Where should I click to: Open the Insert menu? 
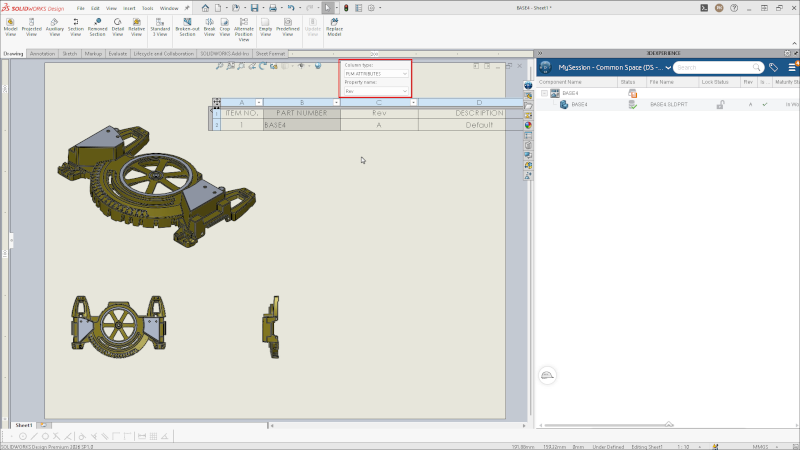(129, 8)
